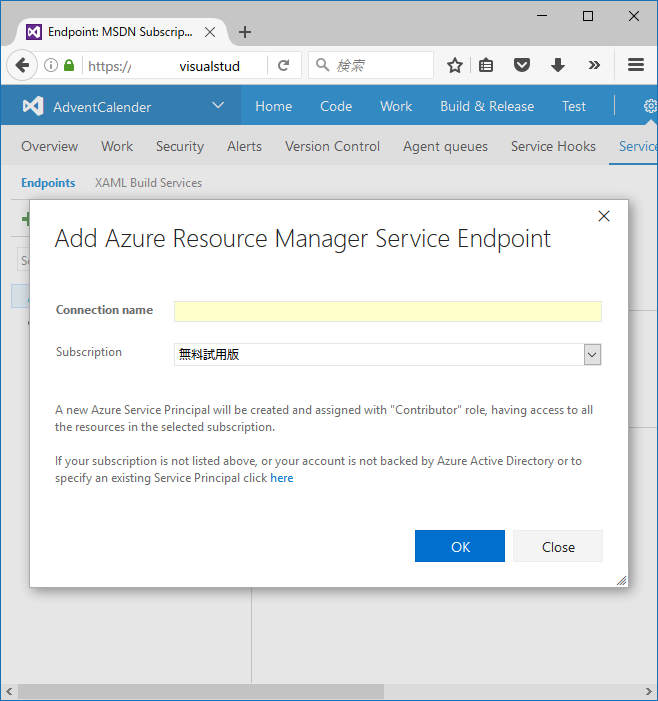Switch to Version Control tab
Image resolution: width=658 pixels, height=701 pixels.
332,146
